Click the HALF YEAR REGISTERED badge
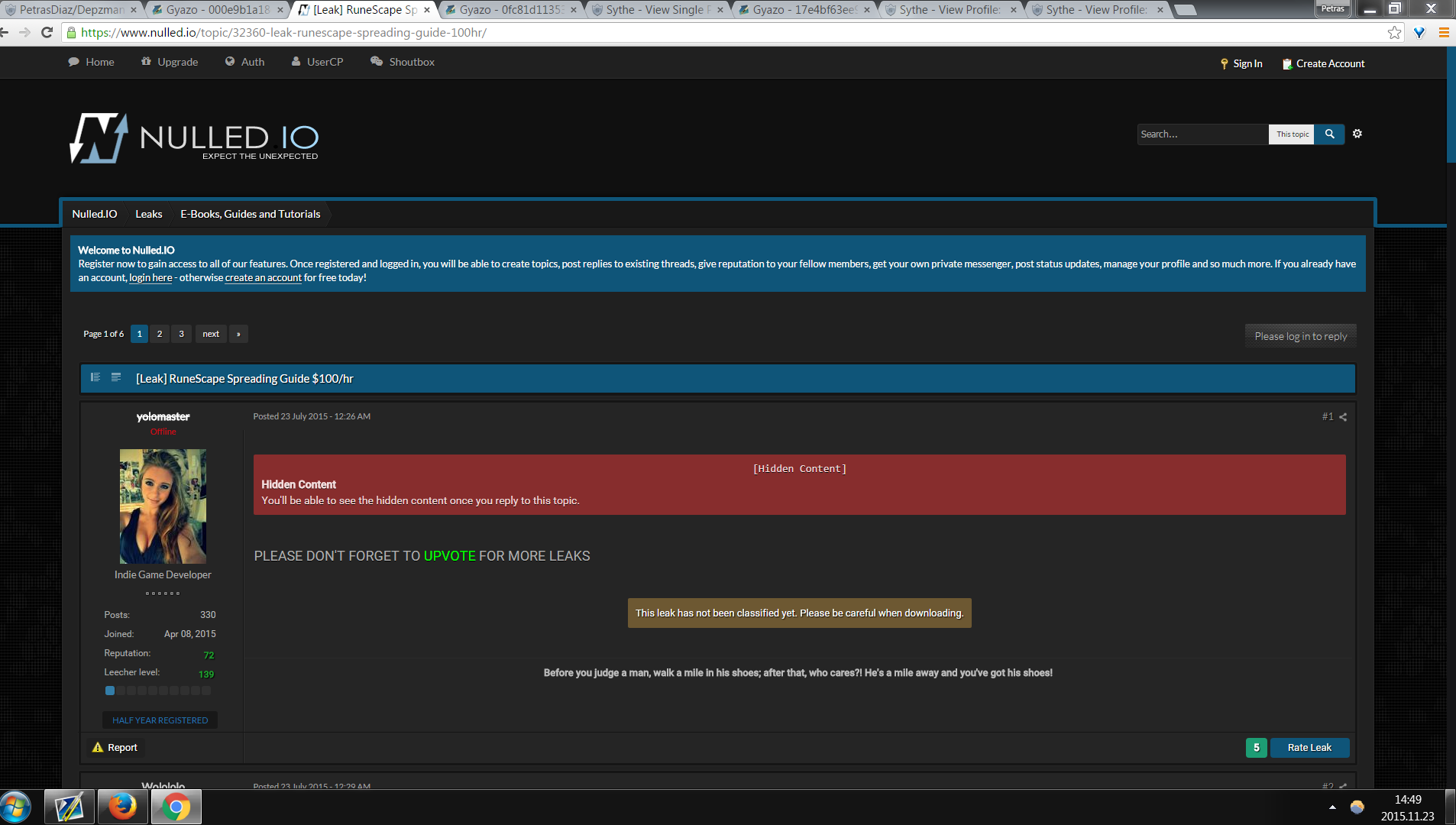 point(160,720)
